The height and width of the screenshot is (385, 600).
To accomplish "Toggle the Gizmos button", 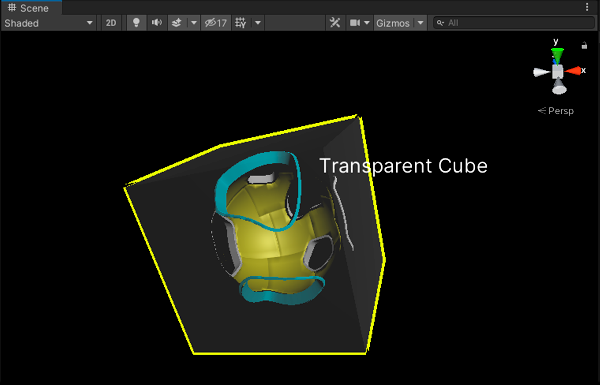I will pos(393,23).
